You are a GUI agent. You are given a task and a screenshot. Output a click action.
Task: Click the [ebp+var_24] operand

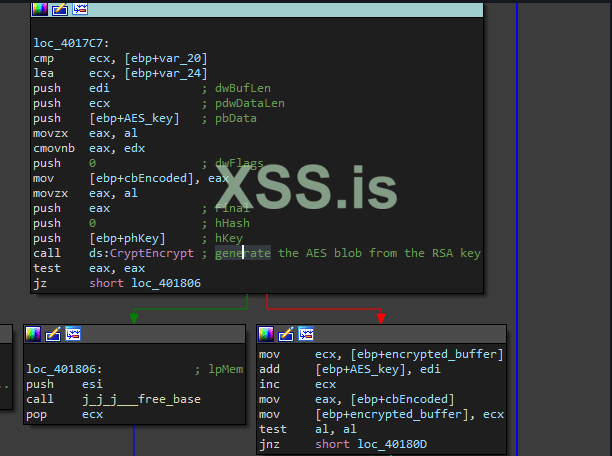[166, 73]
